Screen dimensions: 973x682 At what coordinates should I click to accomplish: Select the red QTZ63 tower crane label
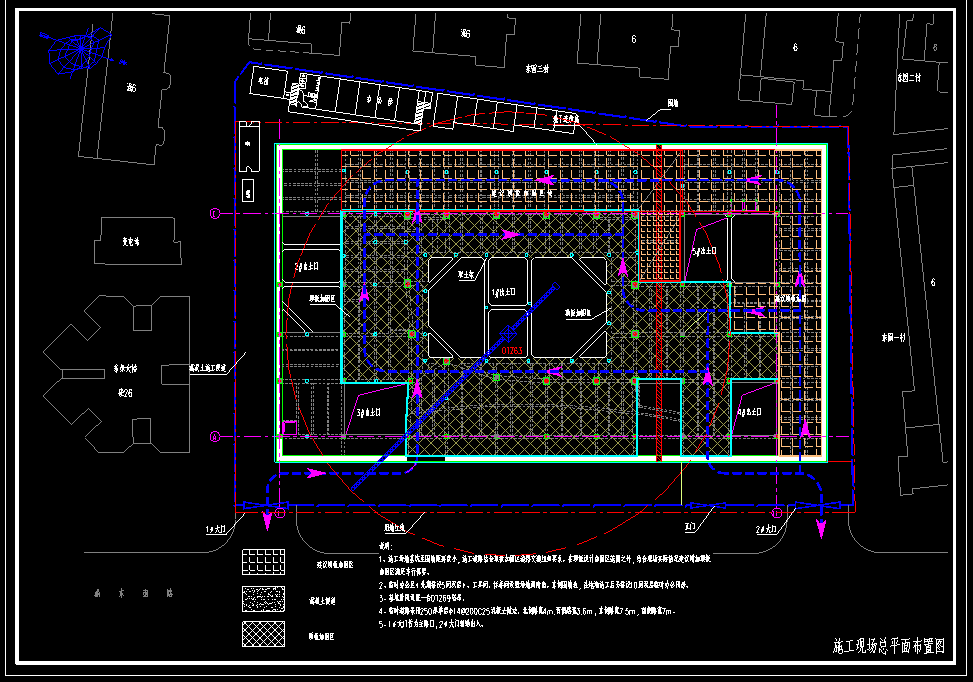coord(512,350)
